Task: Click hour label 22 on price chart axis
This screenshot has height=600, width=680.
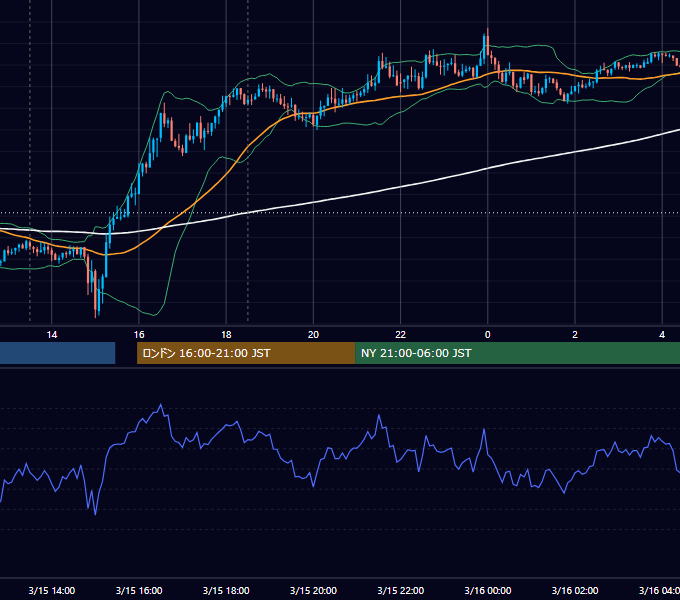Action: (x=400, y=335)
